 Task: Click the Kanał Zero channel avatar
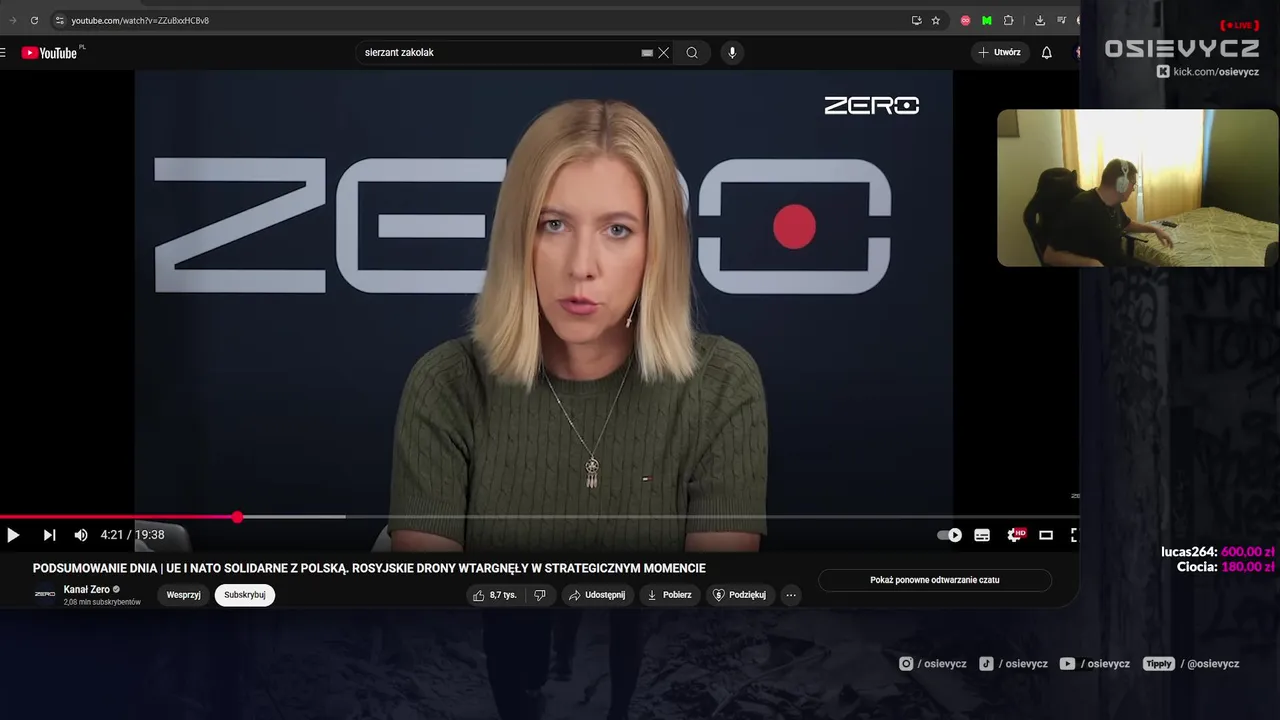coord(45,595)
